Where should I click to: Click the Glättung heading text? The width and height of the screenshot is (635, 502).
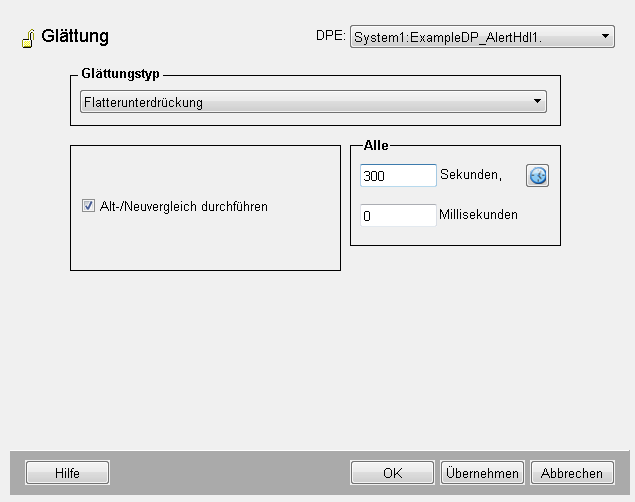75,36
